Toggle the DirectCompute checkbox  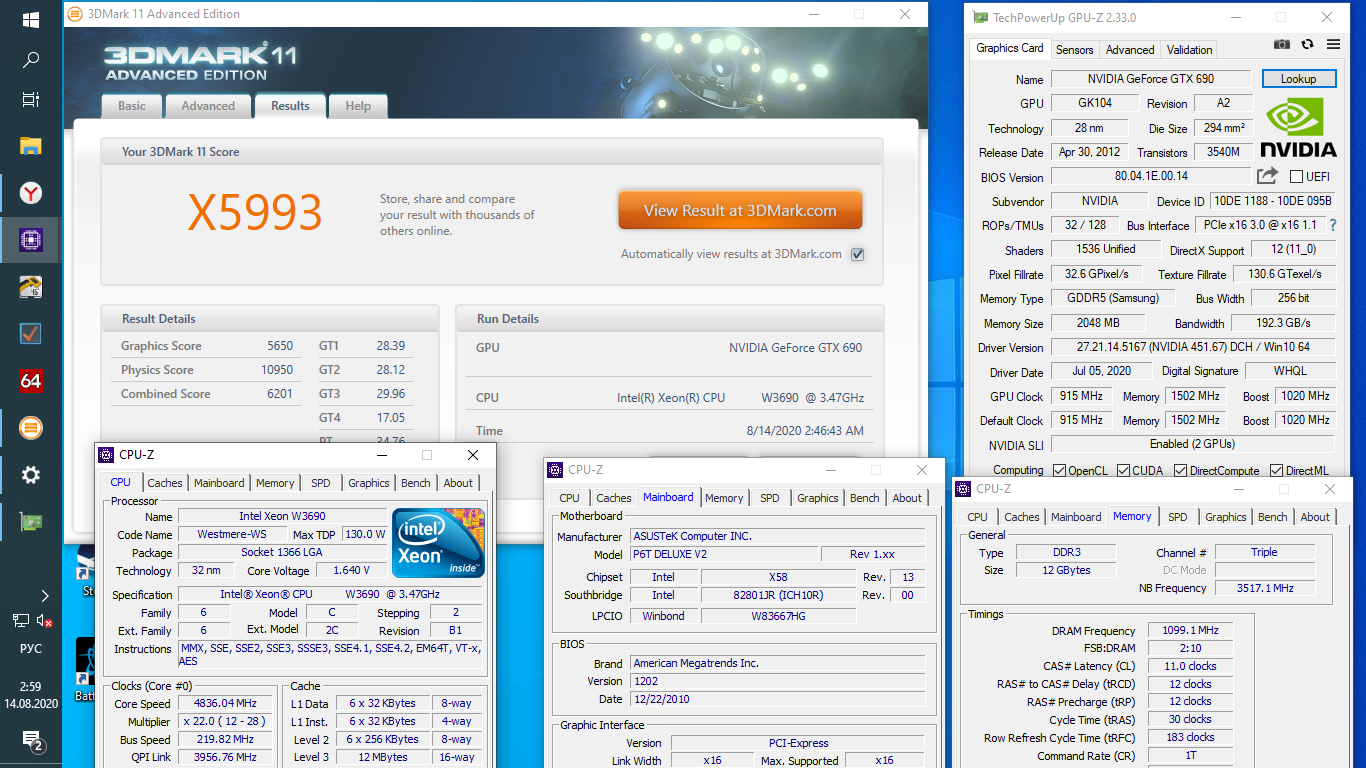click(x=1181, y=470)
